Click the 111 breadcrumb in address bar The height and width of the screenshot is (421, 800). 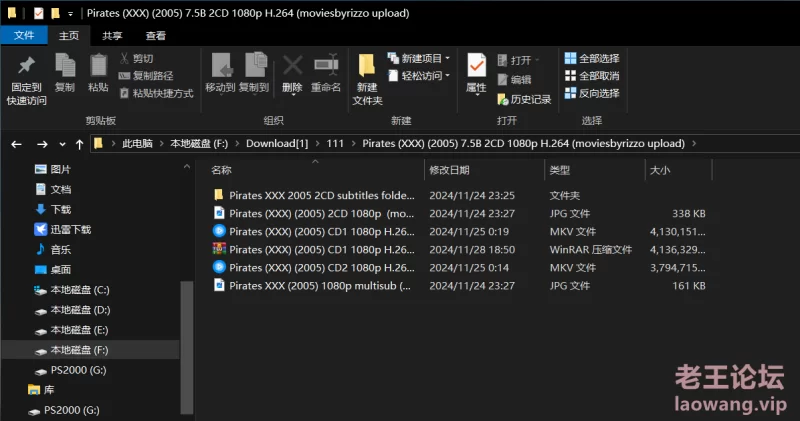tap(335, 143)
